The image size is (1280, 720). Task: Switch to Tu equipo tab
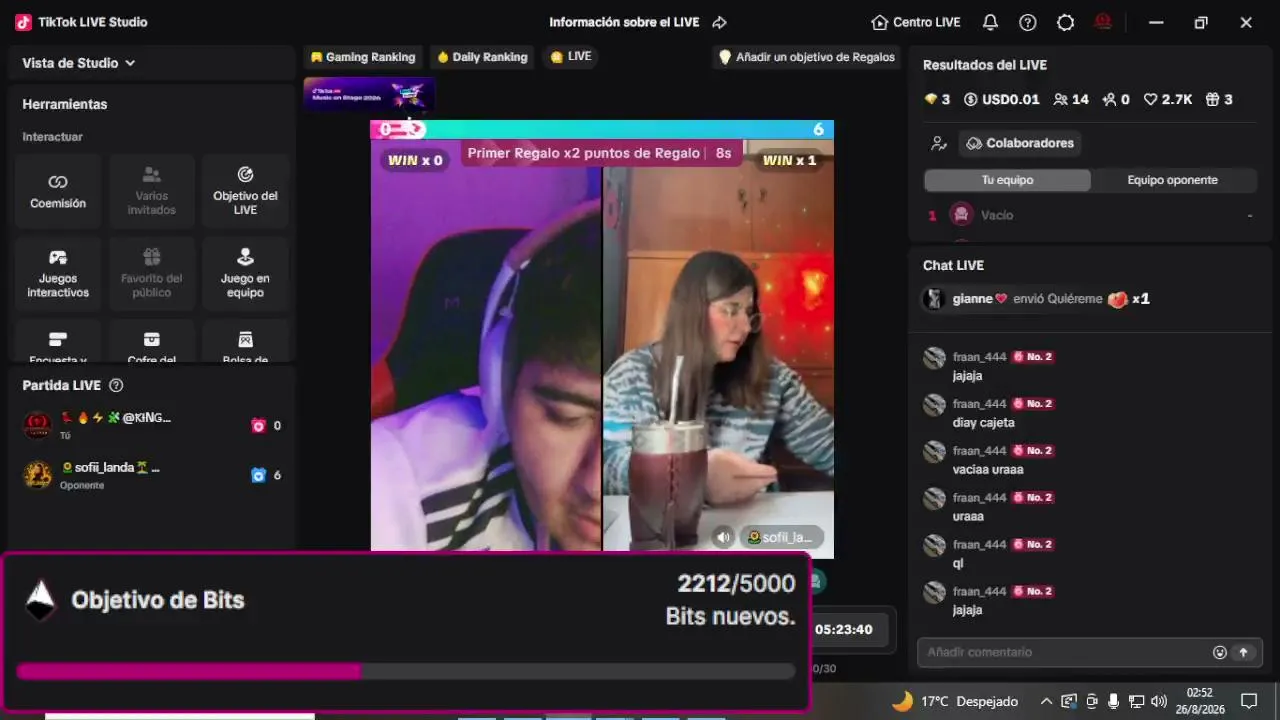coord(1007,180)
